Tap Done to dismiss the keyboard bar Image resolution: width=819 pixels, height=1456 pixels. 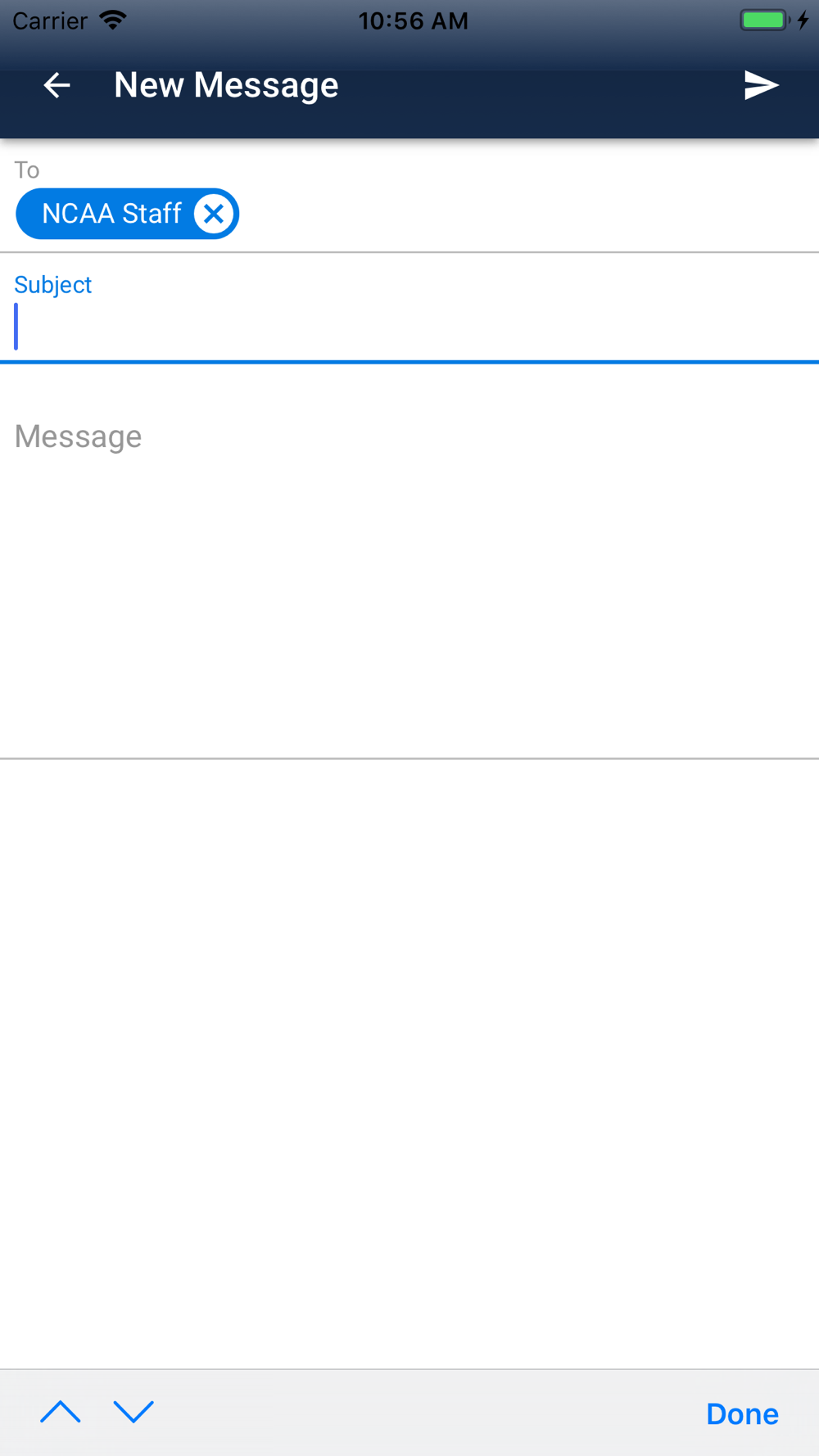(x=742, y=1414)
